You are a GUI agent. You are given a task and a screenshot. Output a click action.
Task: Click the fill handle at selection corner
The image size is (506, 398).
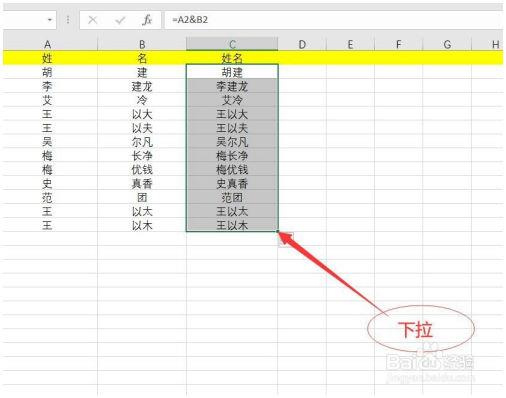tap(278, 231)
